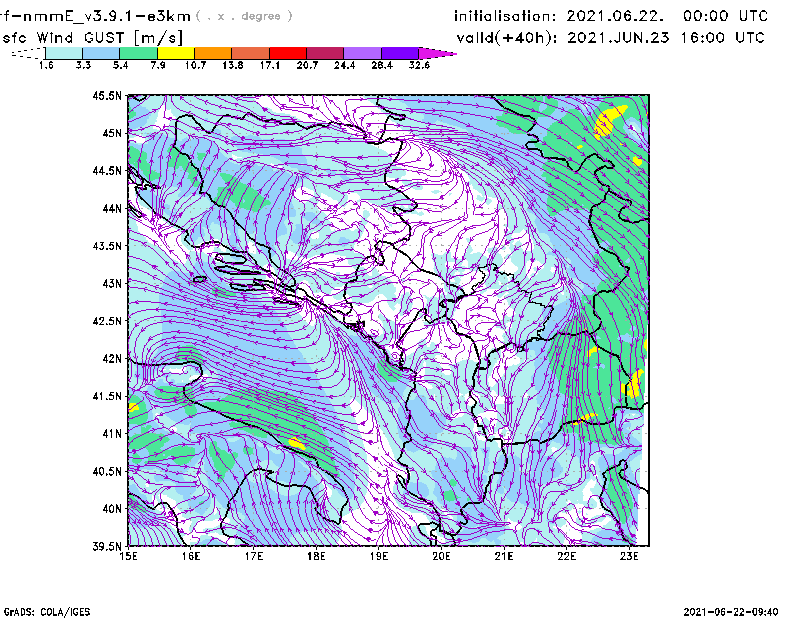Image resolution: width=800 pixels, height=618 pixels.
Task: Select the light blue 3.3–5.4 legend swatch
Action: 101,53
